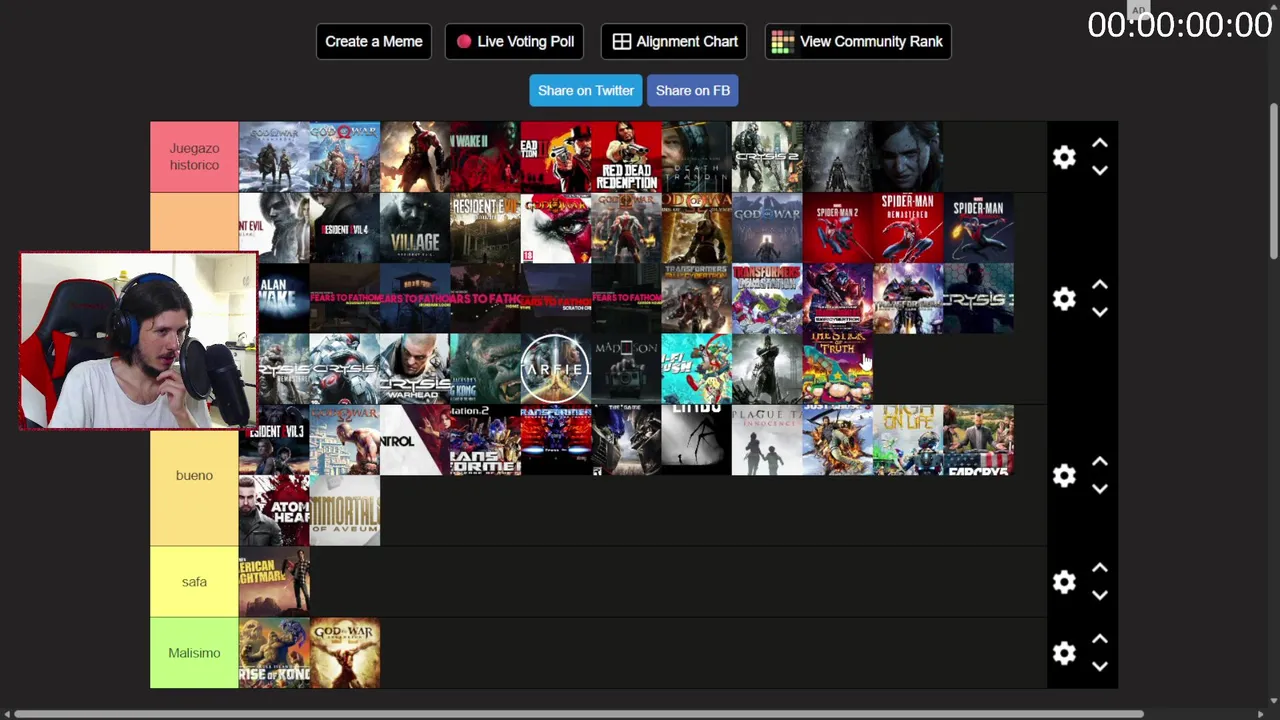Viewport: 1280px width, 720px height.
Task: Click the vertical page scrollbar
Action: (x=1273, y=180)
